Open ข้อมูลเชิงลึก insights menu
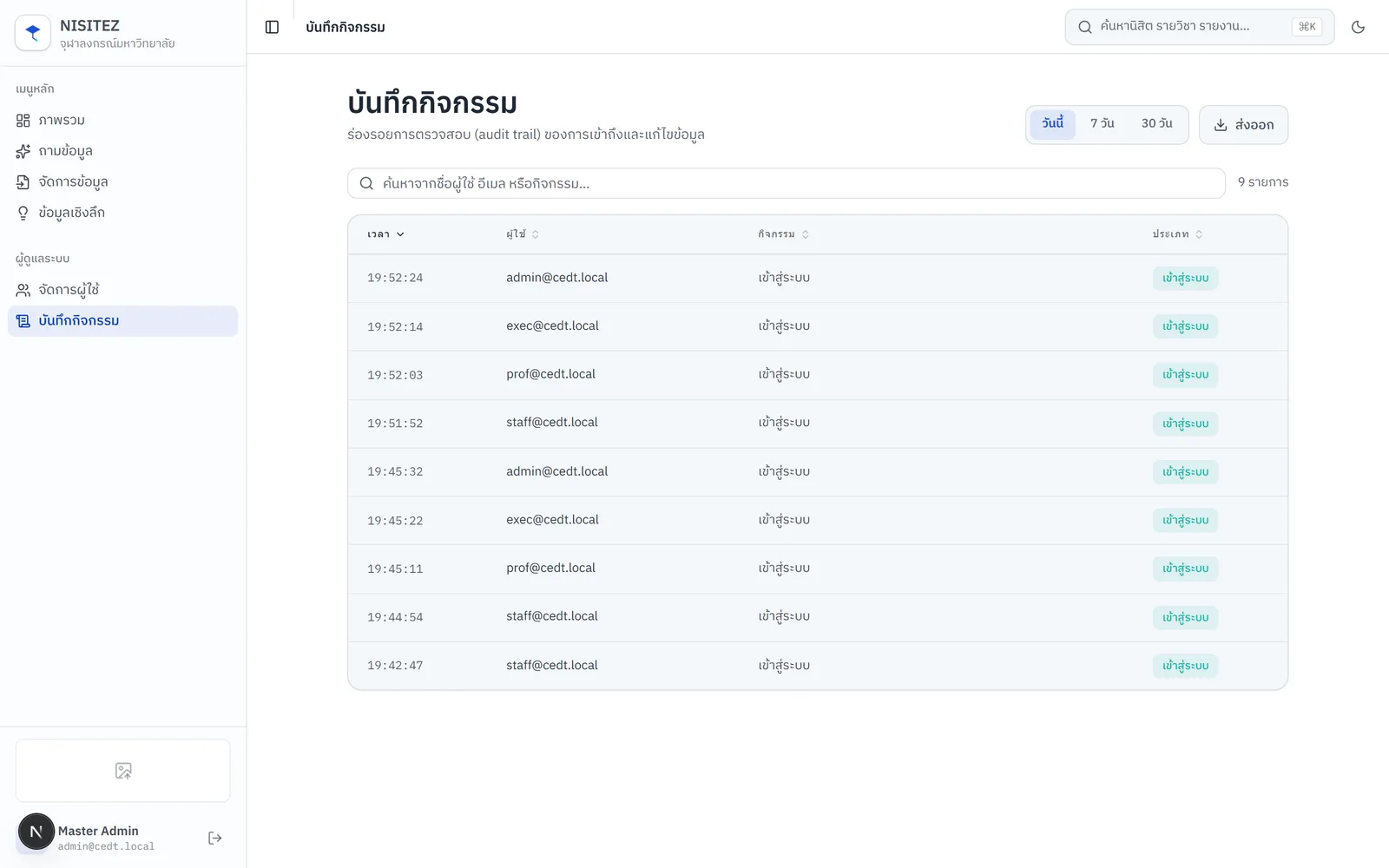 [x=122, y=213]
